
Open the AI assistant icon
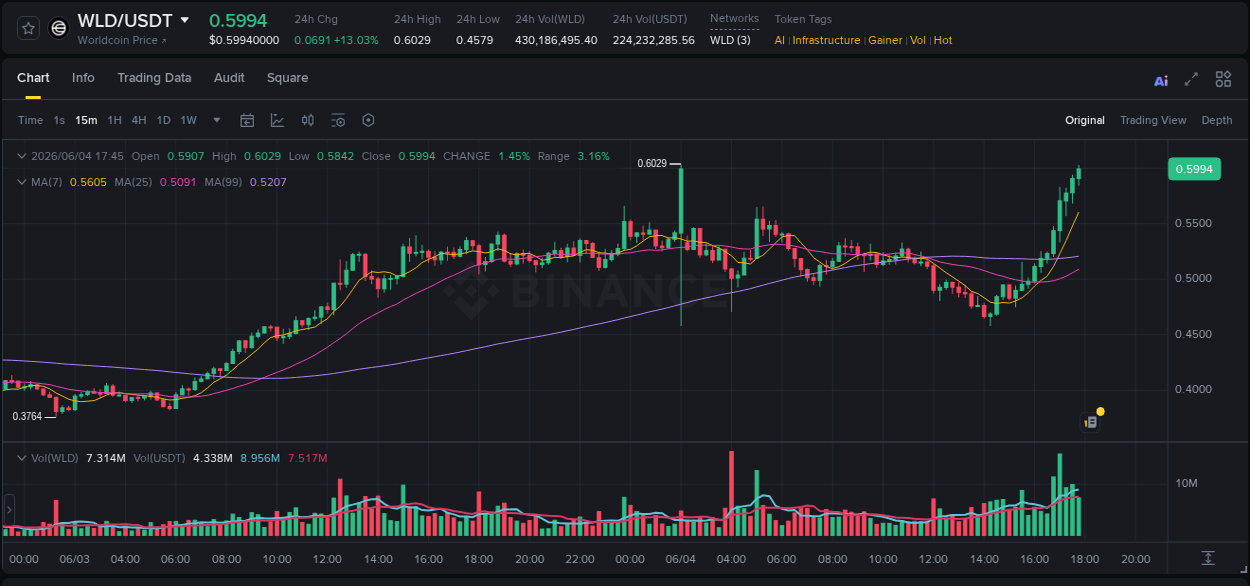pos(1161,80)
